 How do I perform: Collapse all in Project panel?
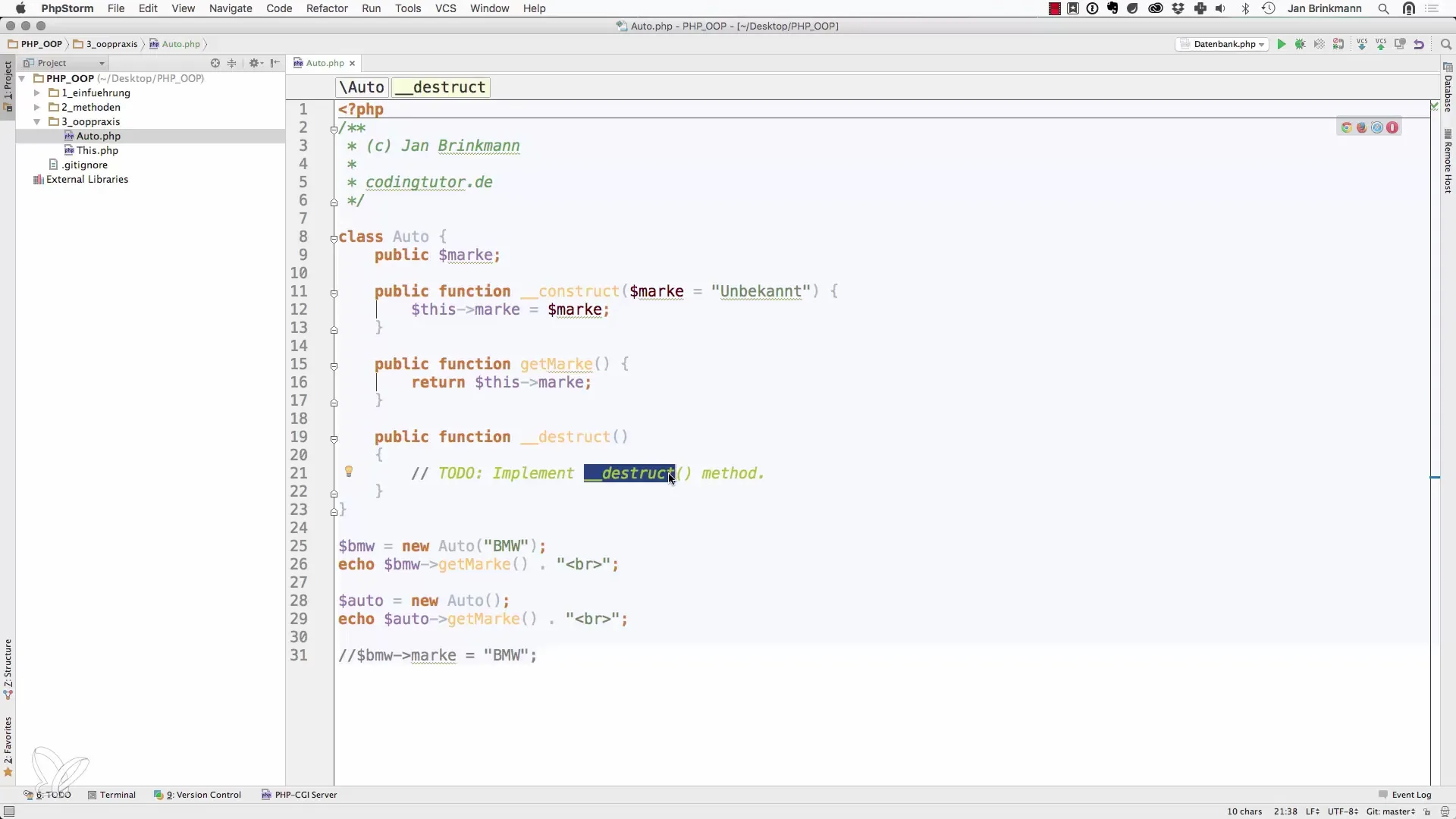(232, 63)
